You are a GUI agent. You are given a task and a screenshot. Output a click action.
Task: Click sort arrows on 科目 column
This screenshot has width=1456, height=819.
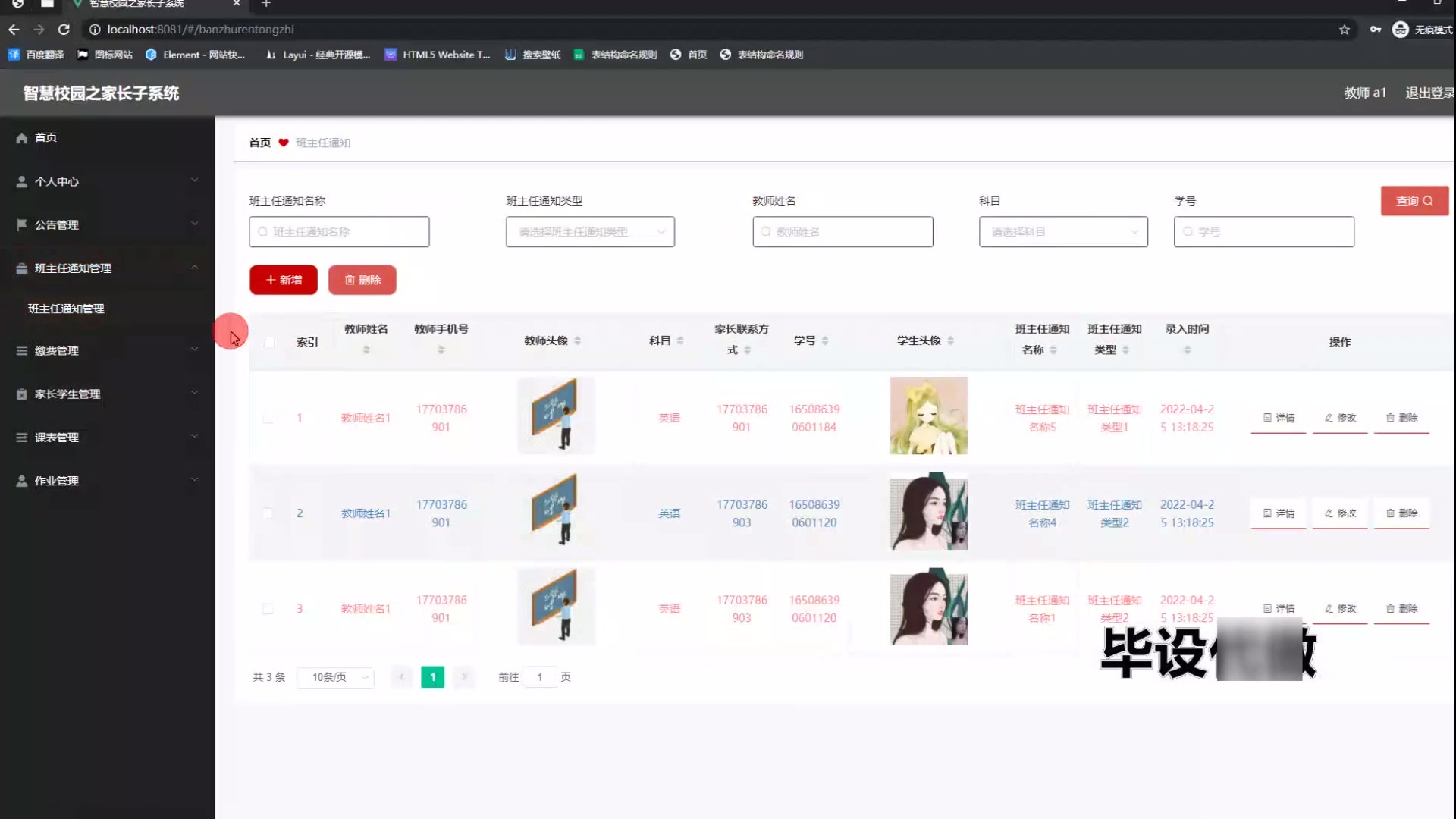[x=680, y=340]
